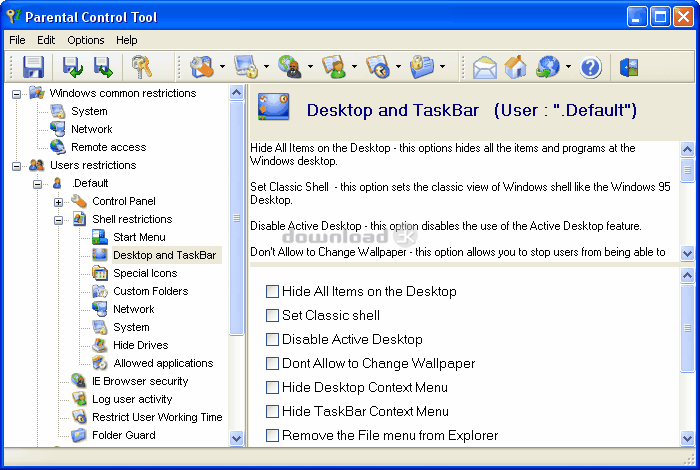This screenshot has height=470, width=700.
Task: Open the Help menu
Action: [127, 40]
